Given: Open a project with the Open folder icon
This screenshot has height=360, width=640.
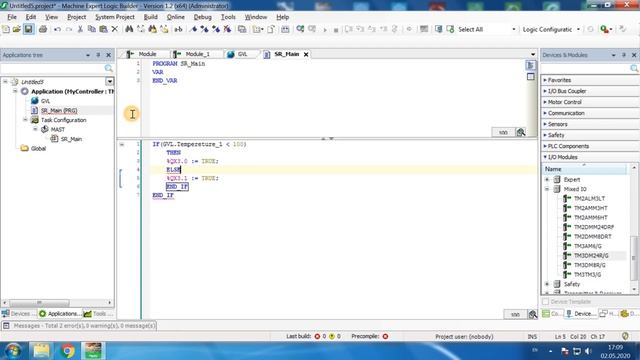Looking at the screenshot, I should (16, 29).
